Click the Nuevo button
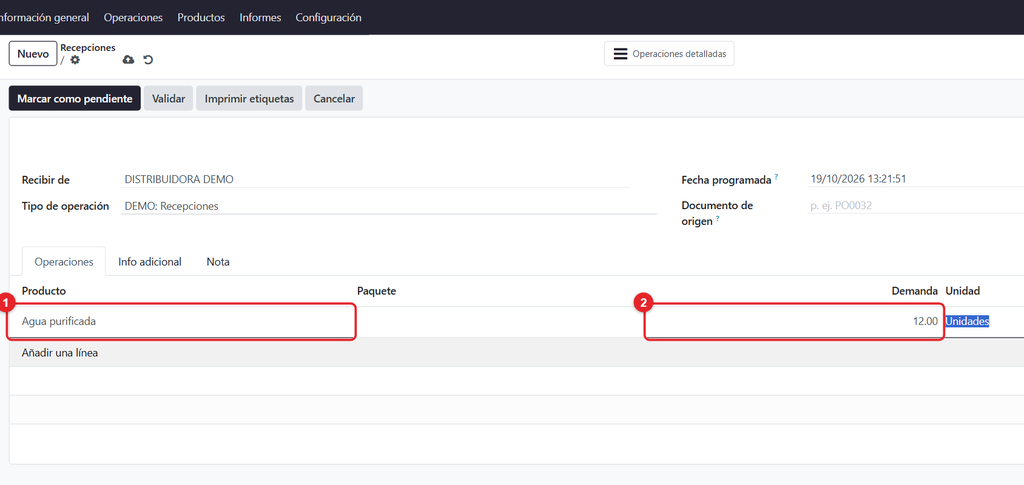Viewport: 1024px width, 485px height. pyautogui.click(x=33, y=54)
